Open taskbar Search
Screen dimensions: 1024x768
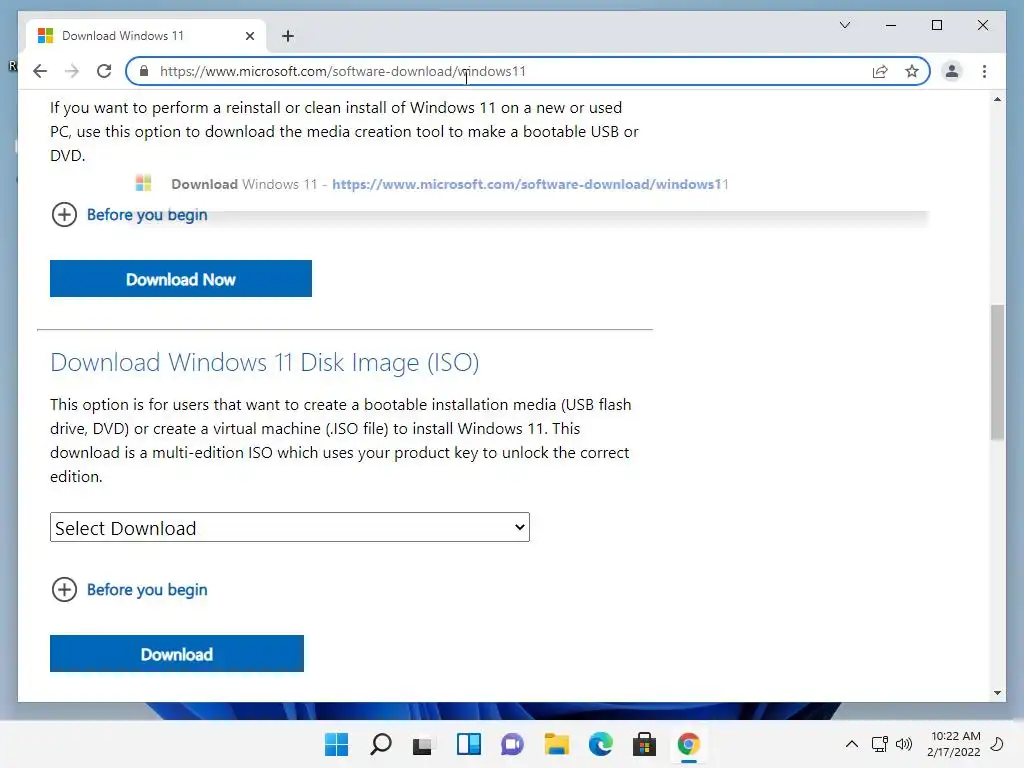[x=381, y=744]
